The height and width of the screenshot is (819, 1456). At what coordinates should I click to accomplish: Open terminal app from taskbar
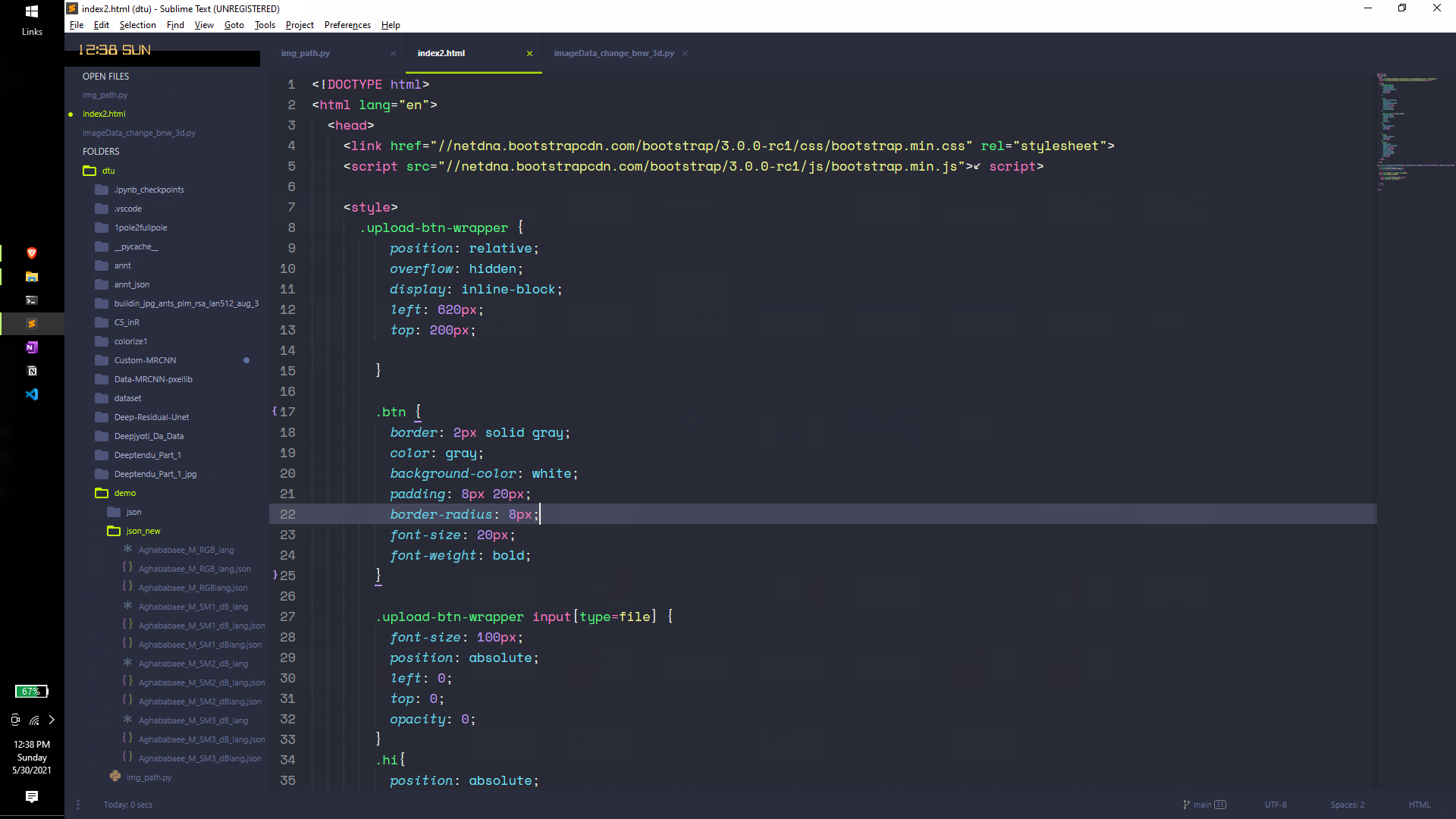click(32, 300)
